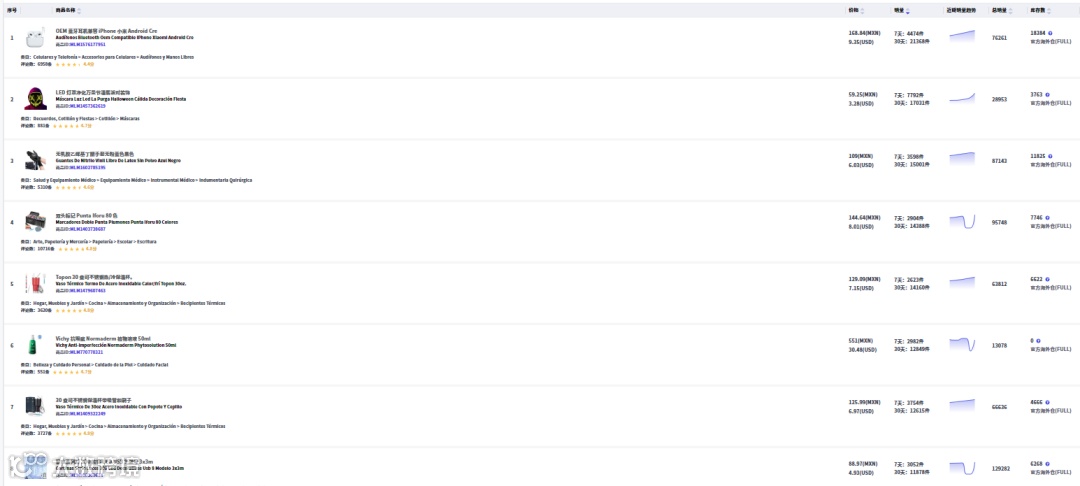Viewport: 1080px width, 486px height.
Task: Open the Vichy Normaderm bottle thumbnail
Action: coord(32,345)
